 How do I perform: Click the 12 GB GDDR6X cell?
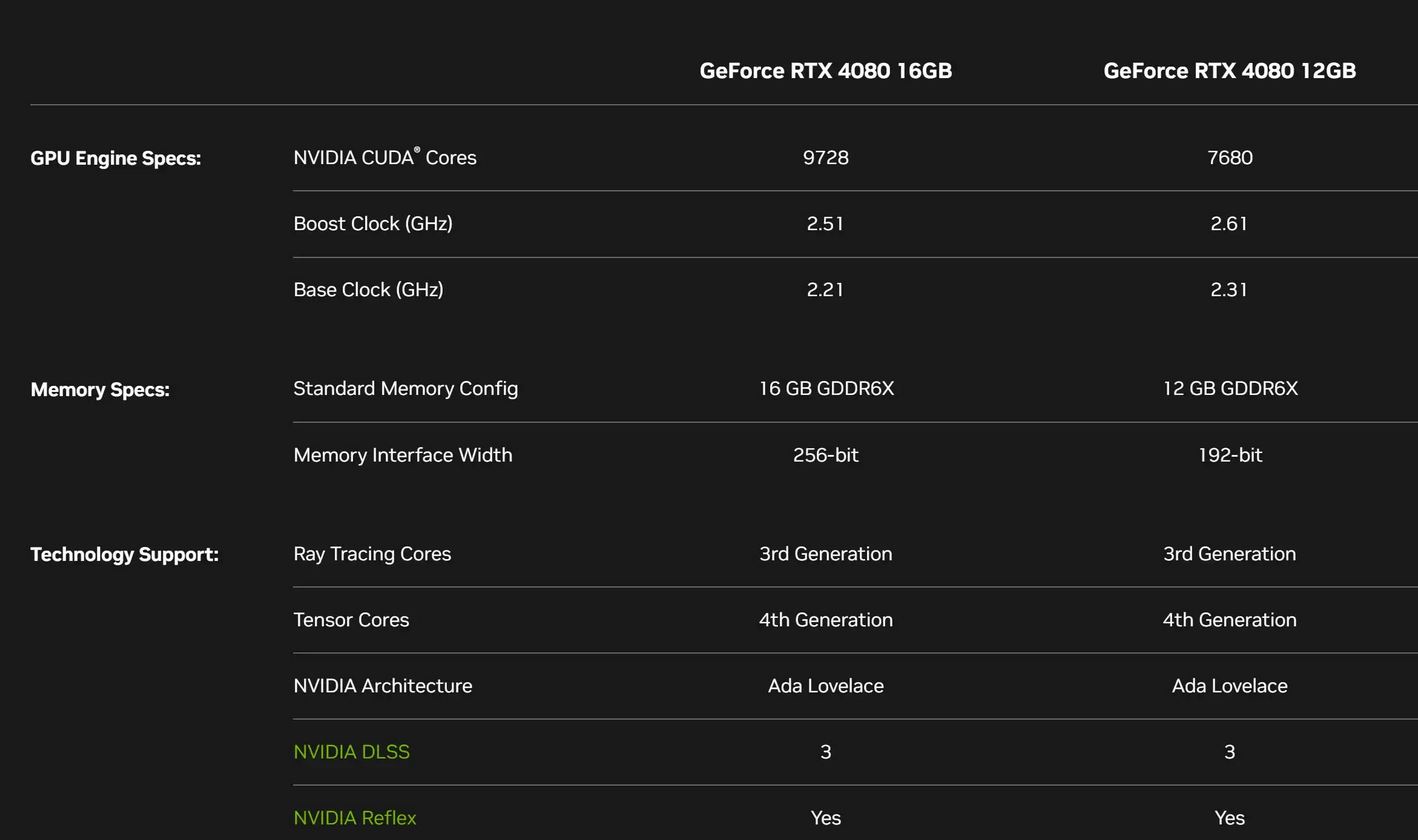[1230, 388]
